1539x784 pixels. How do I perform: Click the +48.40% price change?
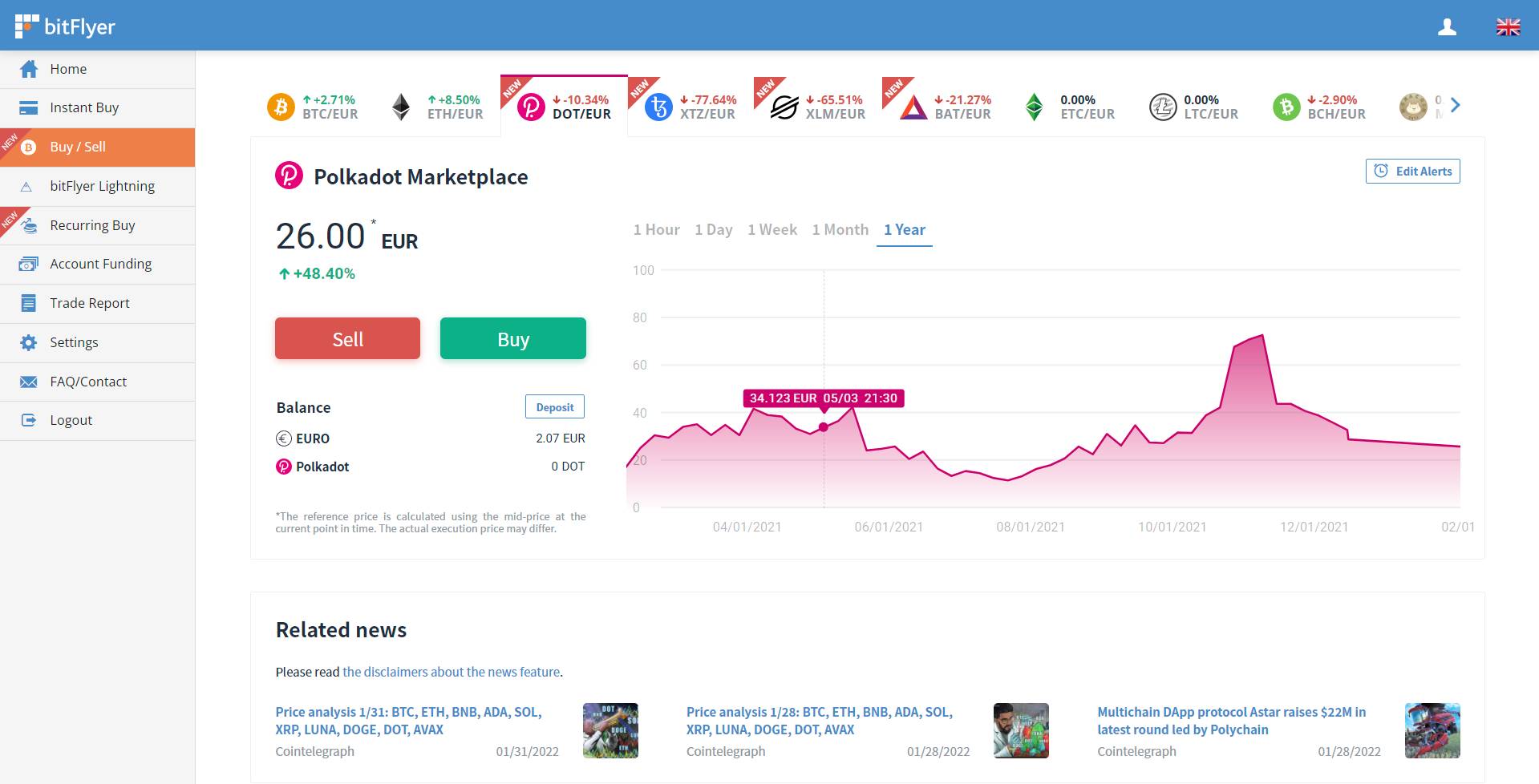[317, 274]
